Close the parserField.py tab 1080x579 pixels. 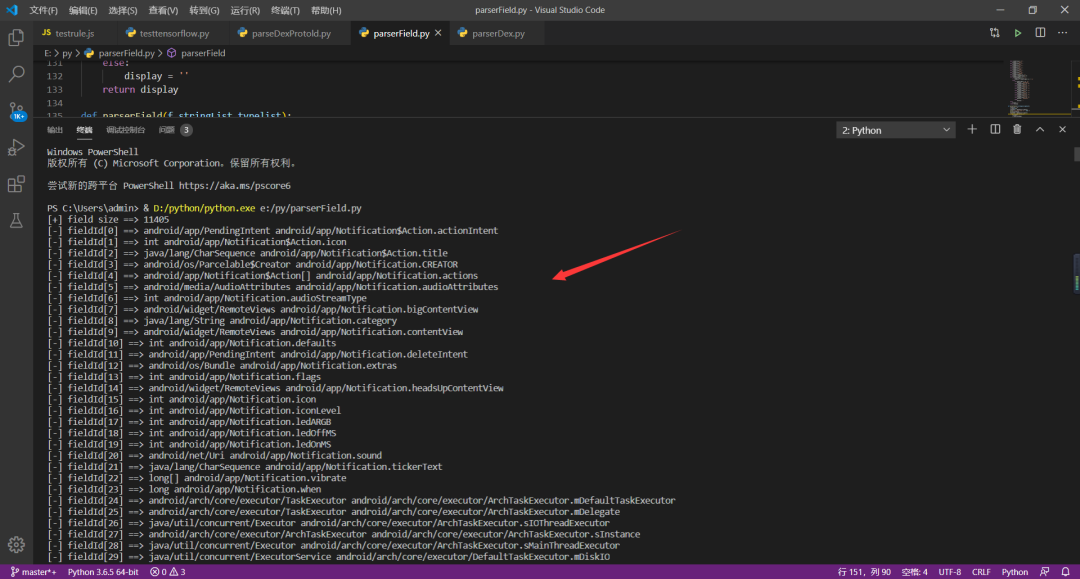438,33
